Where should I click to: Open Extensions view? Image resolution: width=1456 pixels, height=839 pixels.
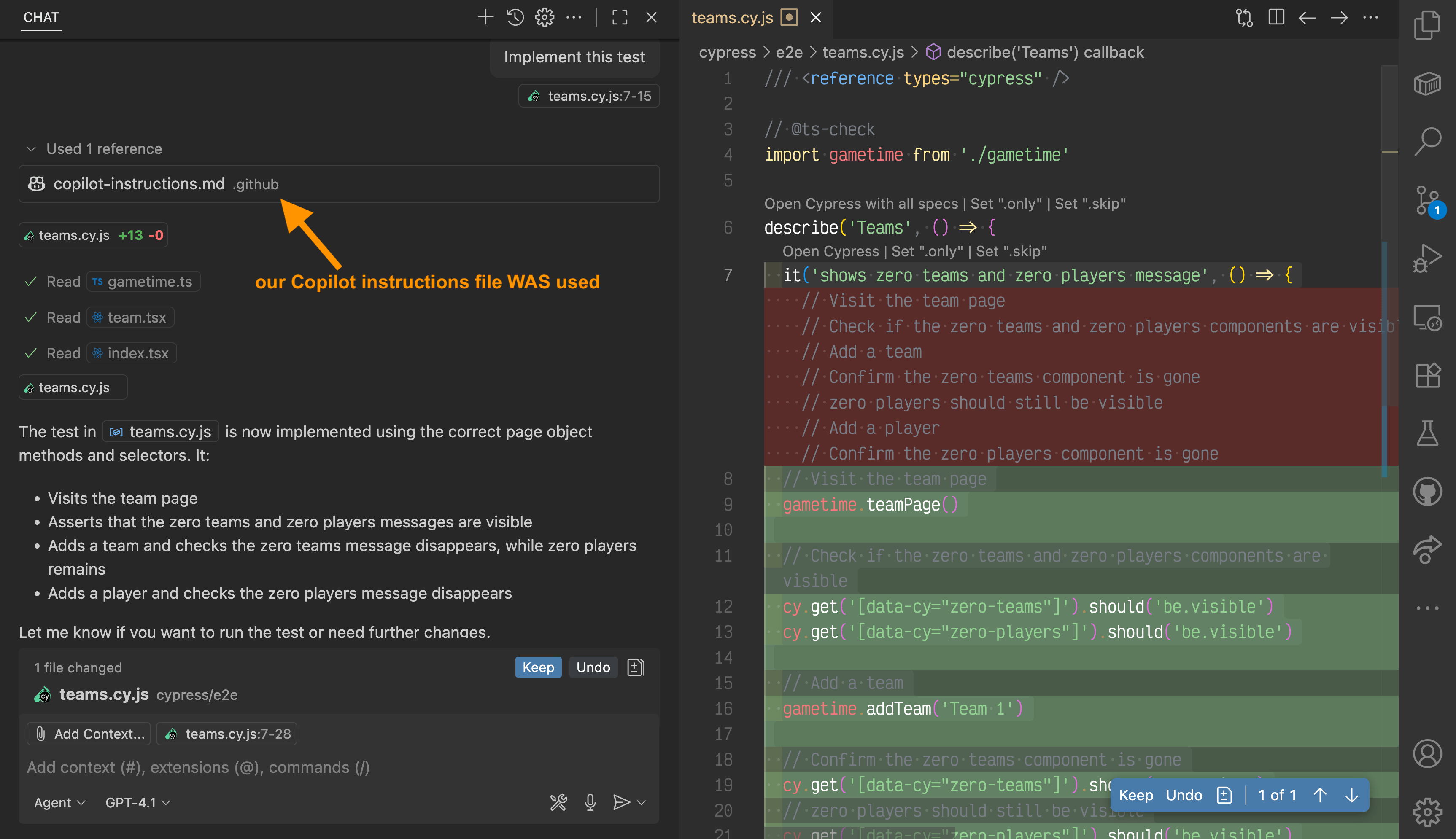tap(1427, 375)
